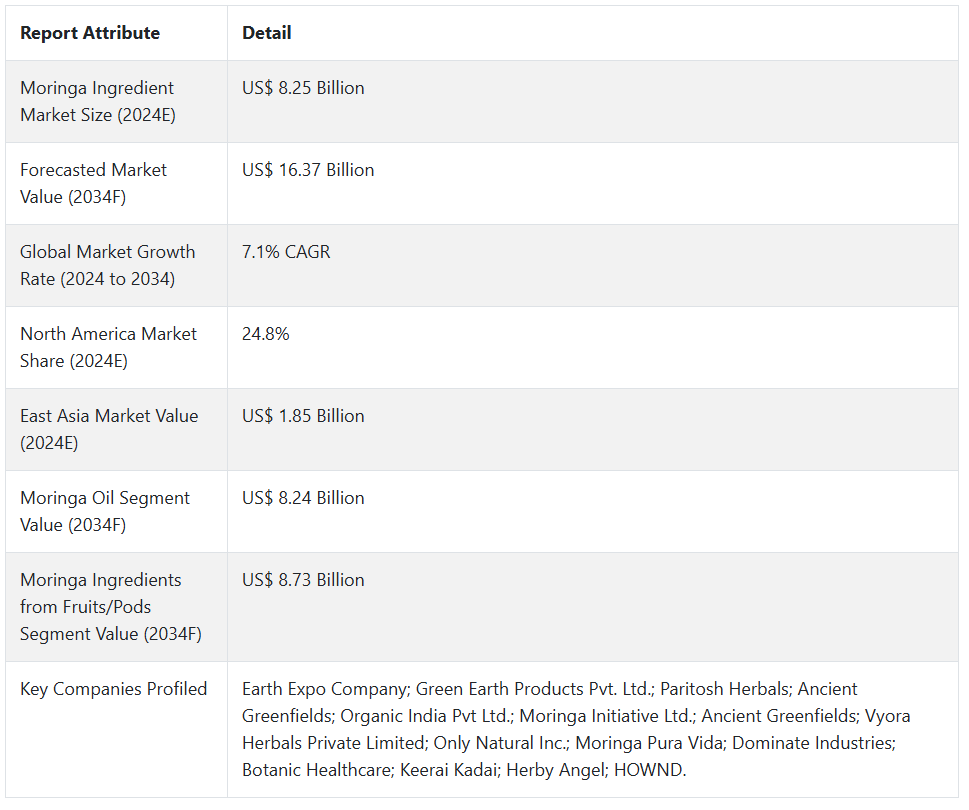The image size is (969, 810).
Task: Click the "Report Attribute" column header
Action: point(90,33)
